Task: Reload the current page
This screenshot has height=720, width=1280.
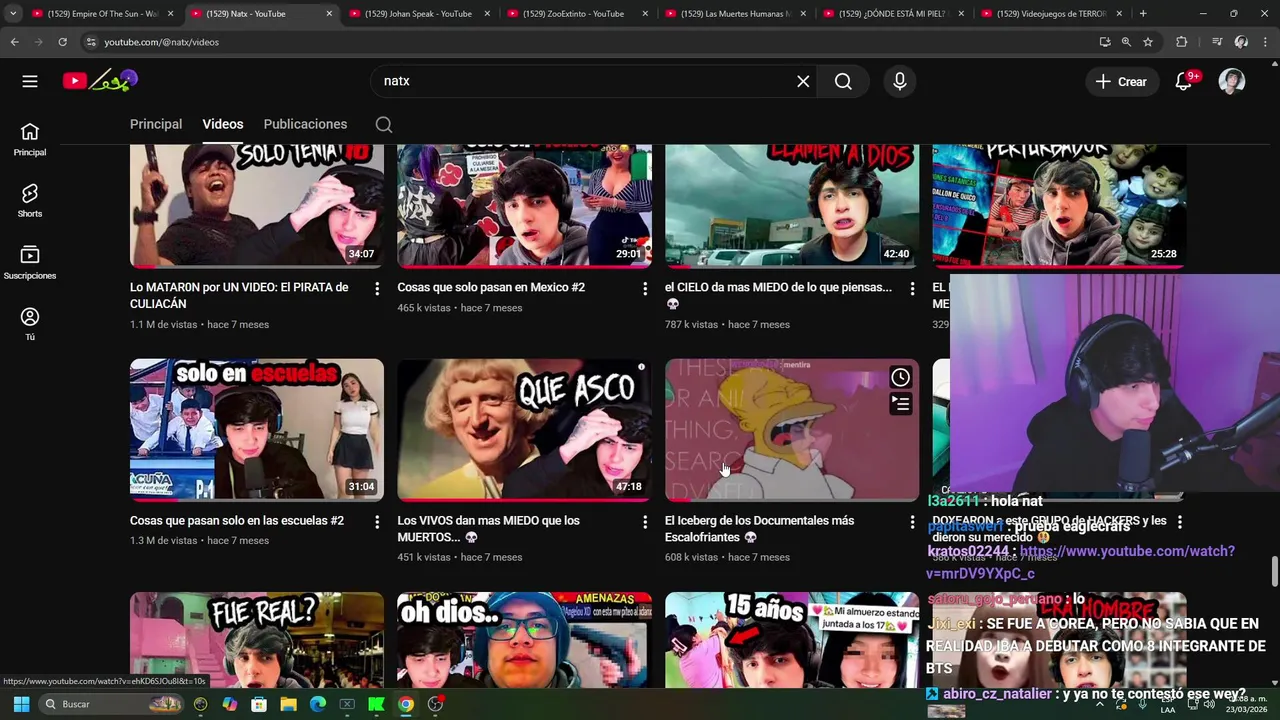Action: [x=62, y=42]
